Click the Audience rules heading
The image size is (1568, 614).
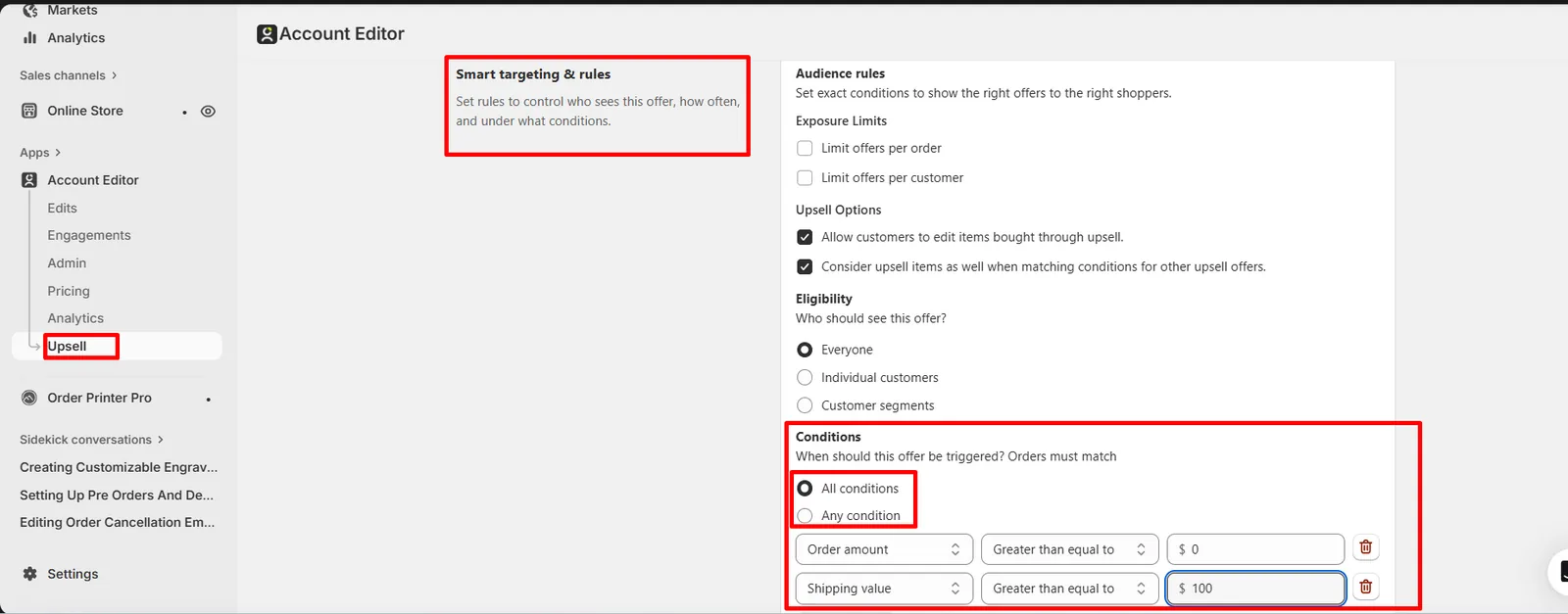click(x=840, y=73)
